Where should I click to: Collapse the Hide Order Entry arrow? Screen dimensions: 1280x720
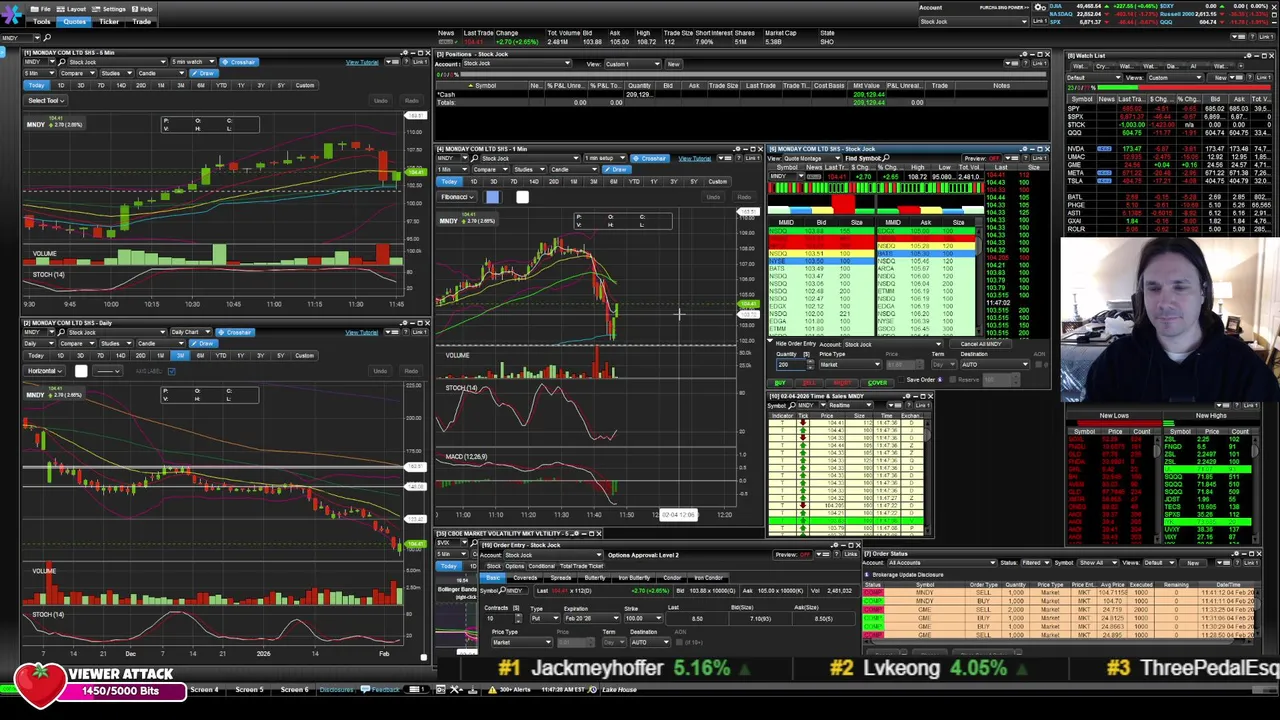769,343
